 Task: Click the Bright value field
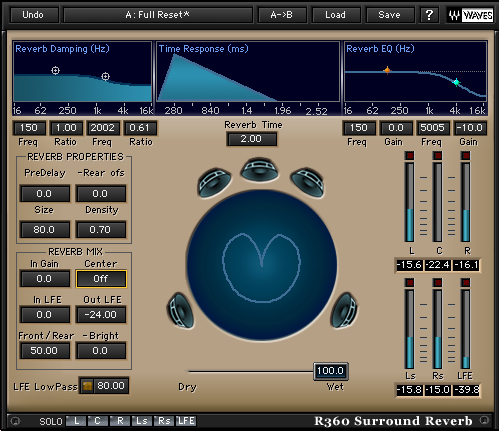101,351
